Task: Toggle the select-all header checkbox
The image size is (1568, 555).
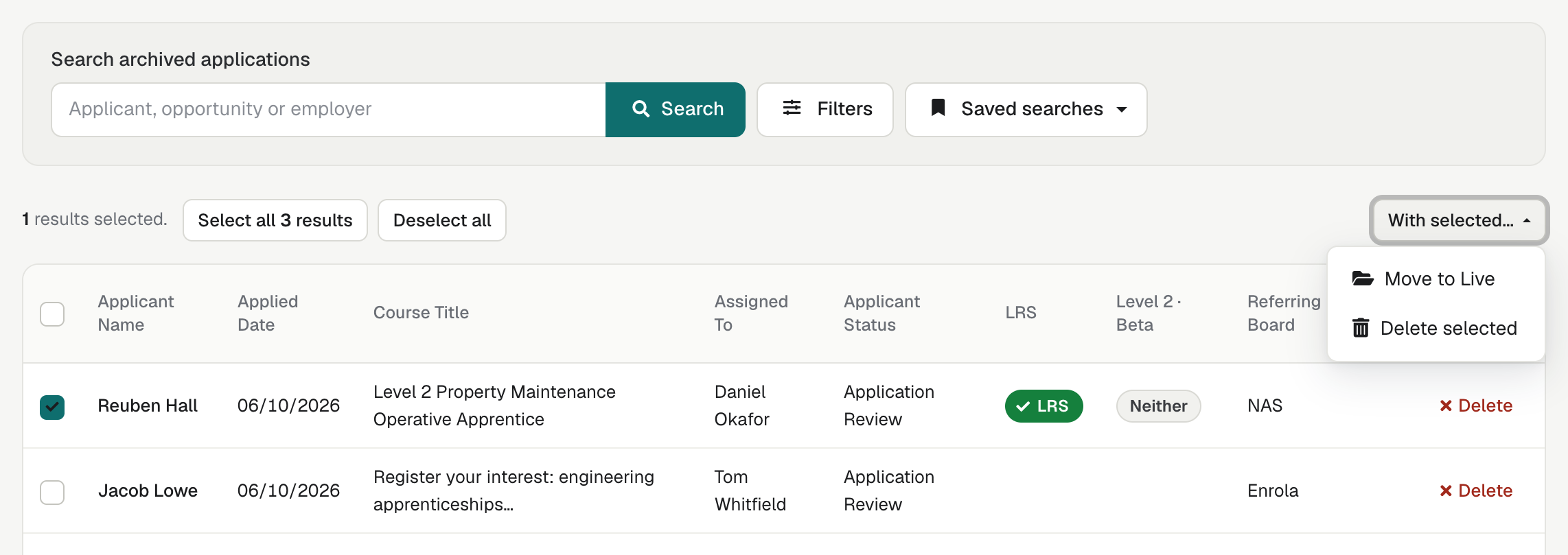Action: pos(52,314)
